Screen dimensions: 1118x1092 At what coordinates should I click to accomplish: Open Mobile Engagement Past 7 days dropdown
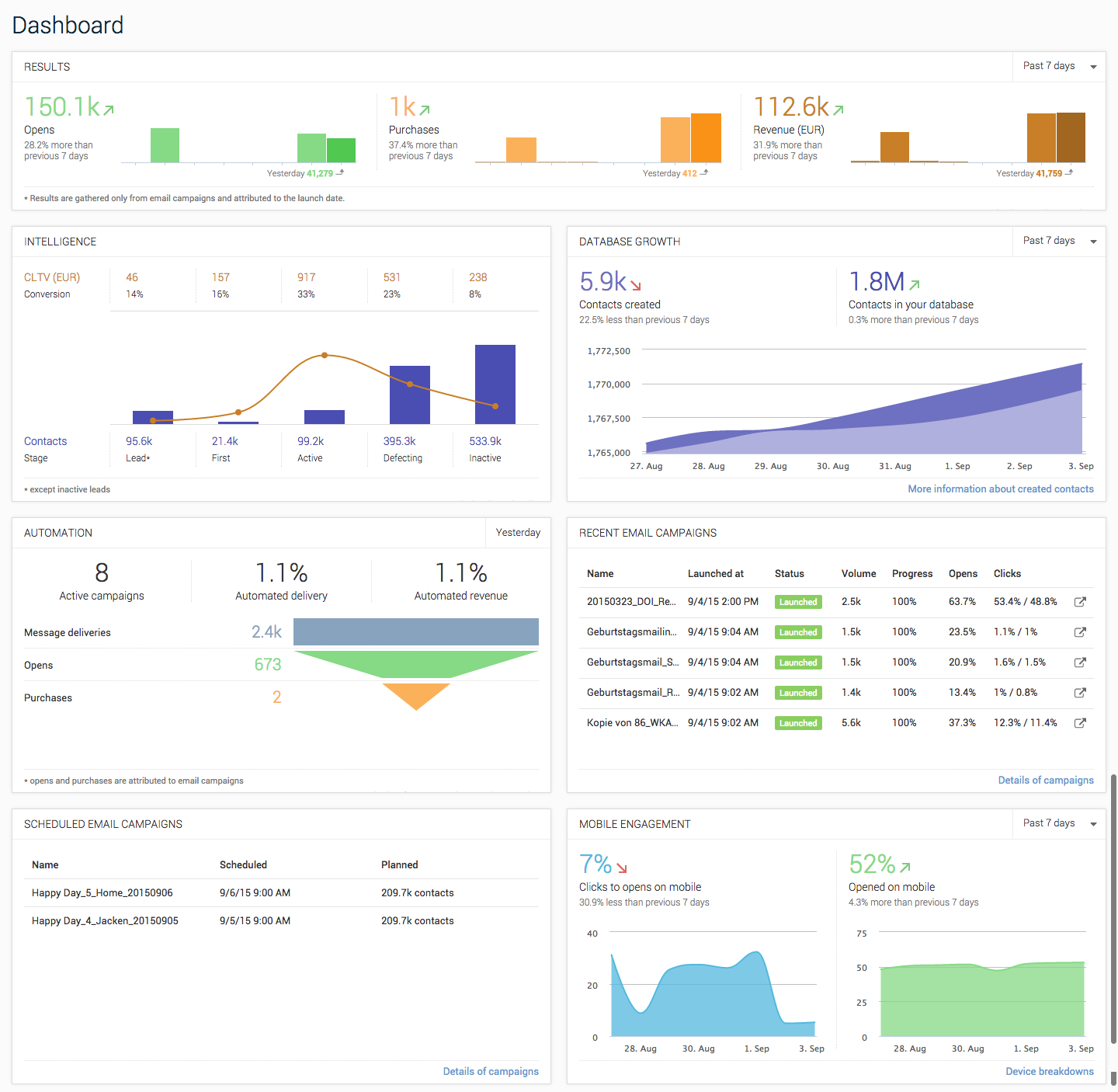point(1059,823)
